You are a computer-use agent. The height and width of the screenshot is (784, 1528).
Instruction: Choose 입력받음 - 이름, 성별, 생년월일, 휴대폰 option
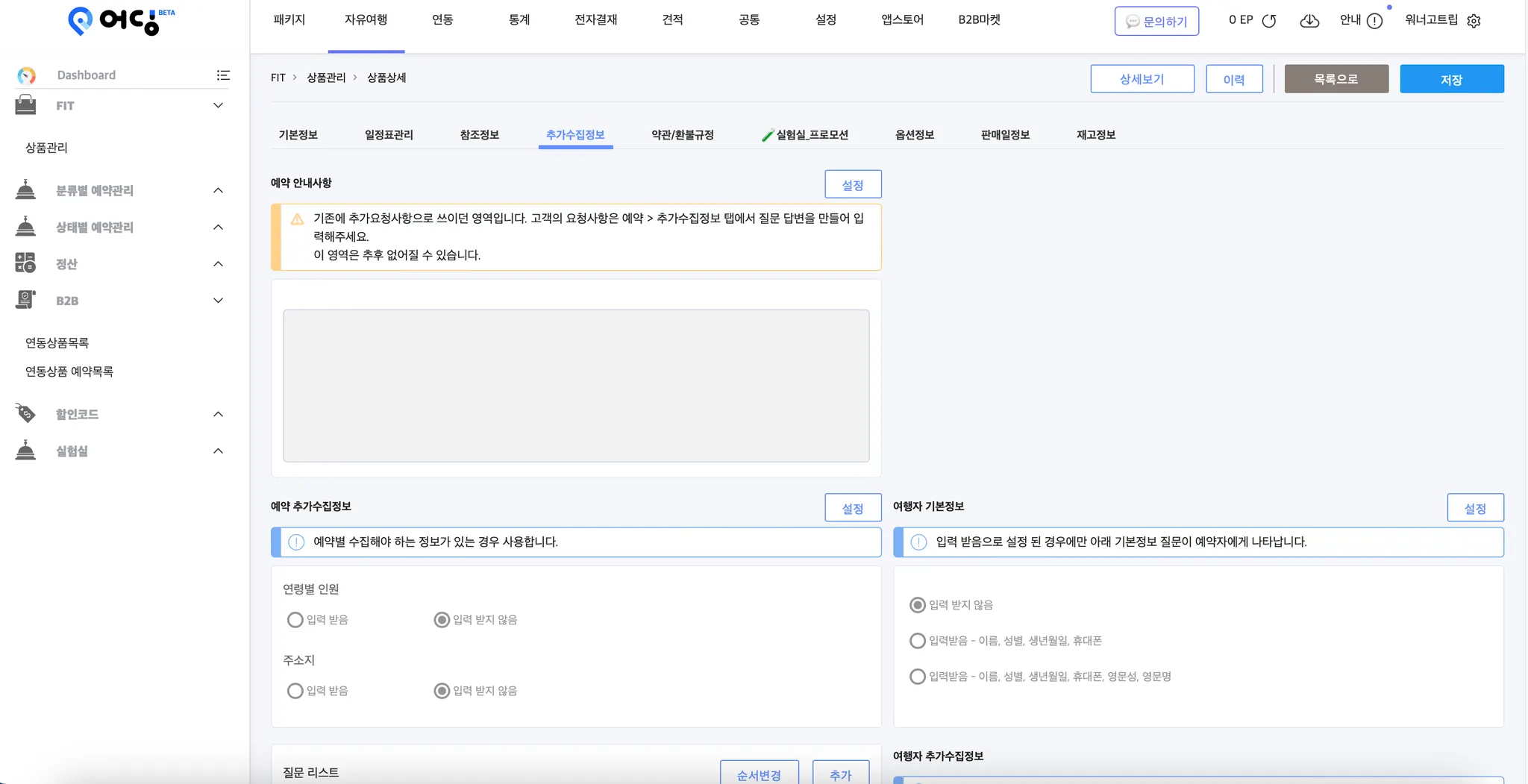[x=918, y=641]
